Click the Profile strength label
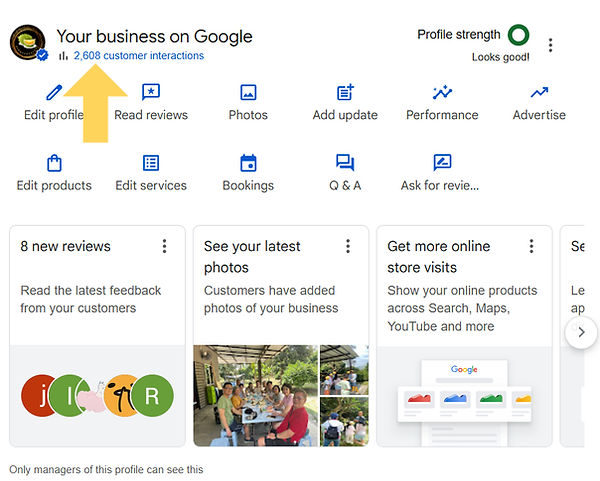Screen dimensions: 600x481 [459, 34]
